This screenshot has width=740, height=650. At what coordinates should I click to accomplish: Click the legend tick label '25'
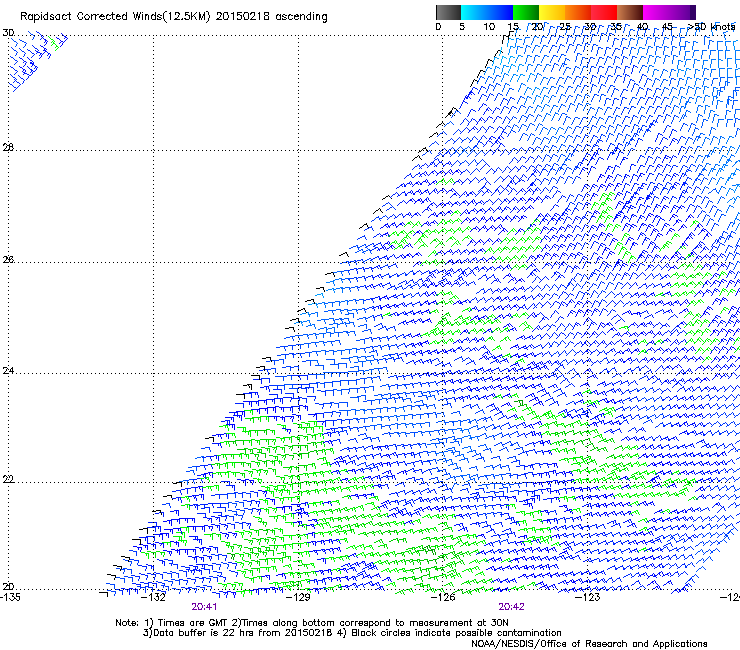564,27
